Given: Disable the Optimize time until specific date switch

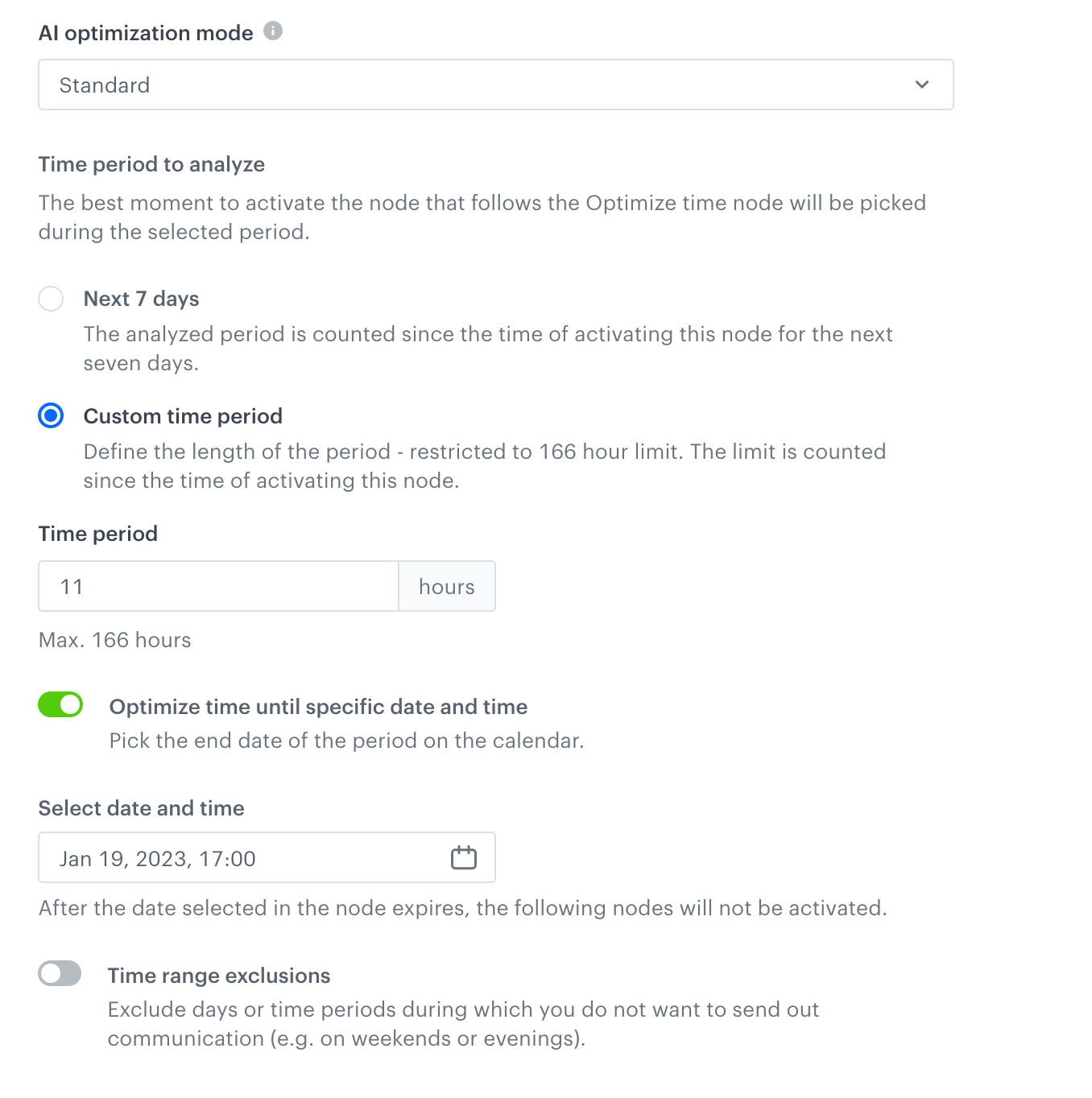Looking at the screenshot, I should (60, 704).
